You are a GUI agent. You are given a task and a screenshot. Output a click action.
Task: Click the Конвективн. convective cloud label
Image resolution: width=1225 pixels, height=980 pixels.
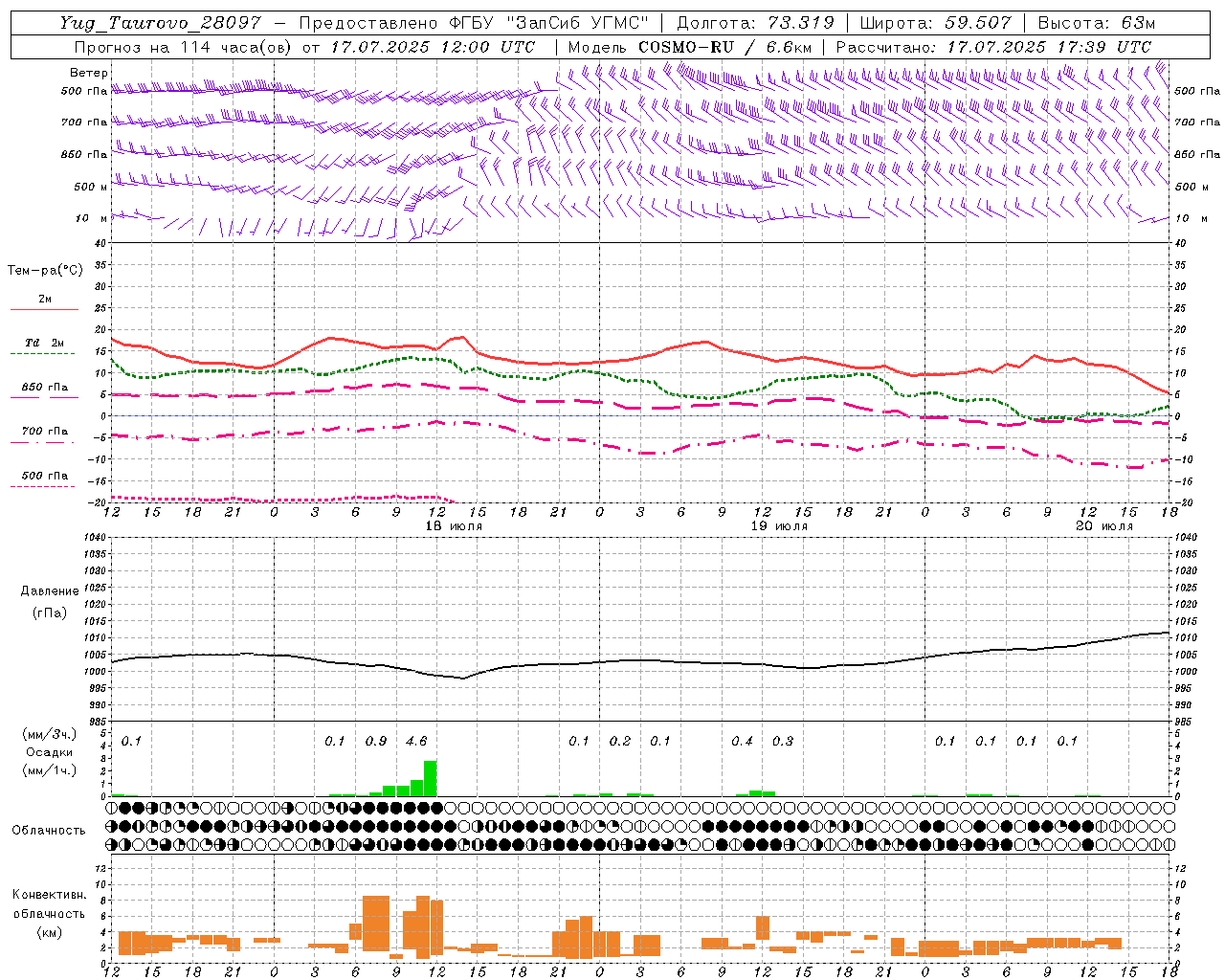[49, 895]
